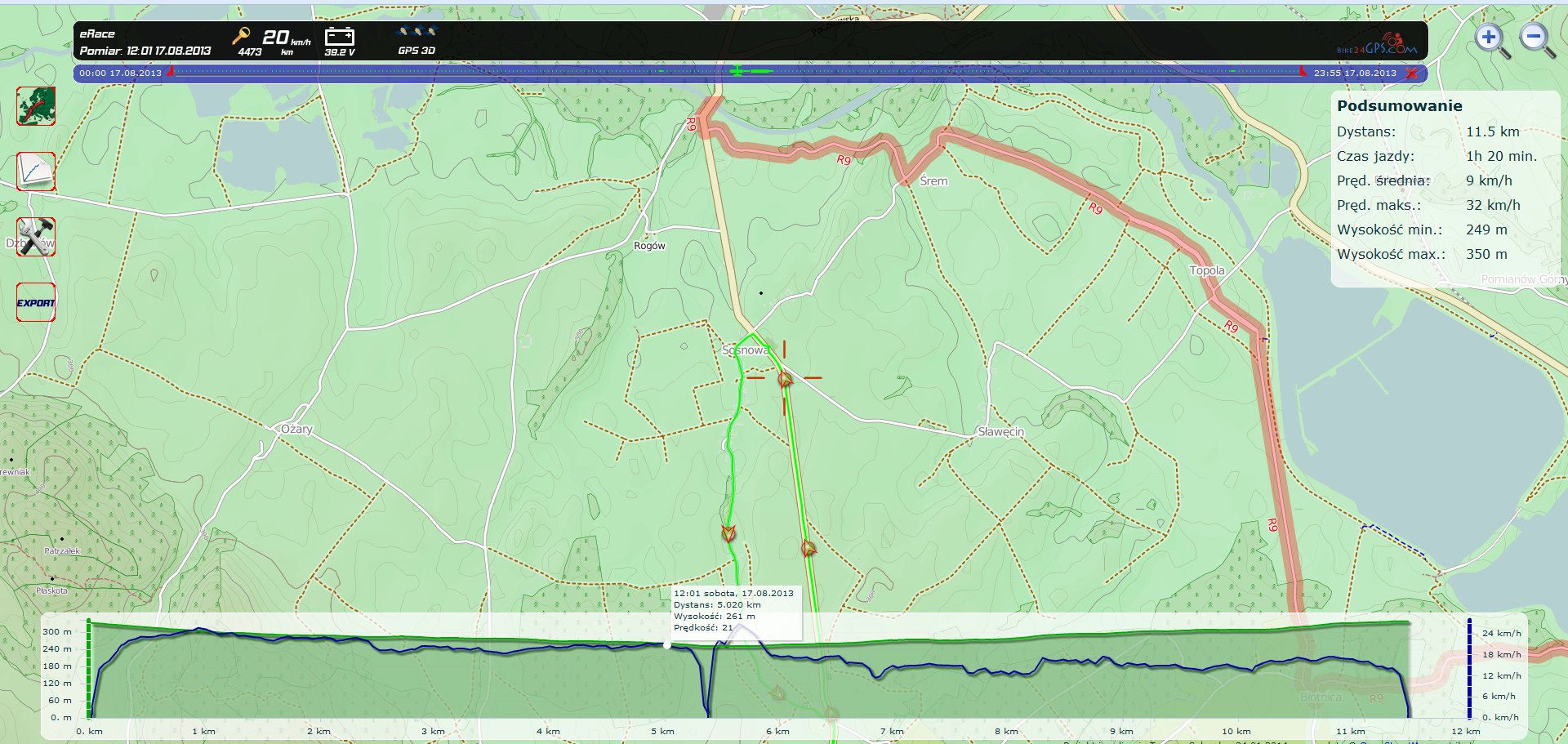This screenshot has width=1568, height=744.
Task: Click the battery icon showing 39.2 V
Action: pyautogui.click(x=340, y=36)
